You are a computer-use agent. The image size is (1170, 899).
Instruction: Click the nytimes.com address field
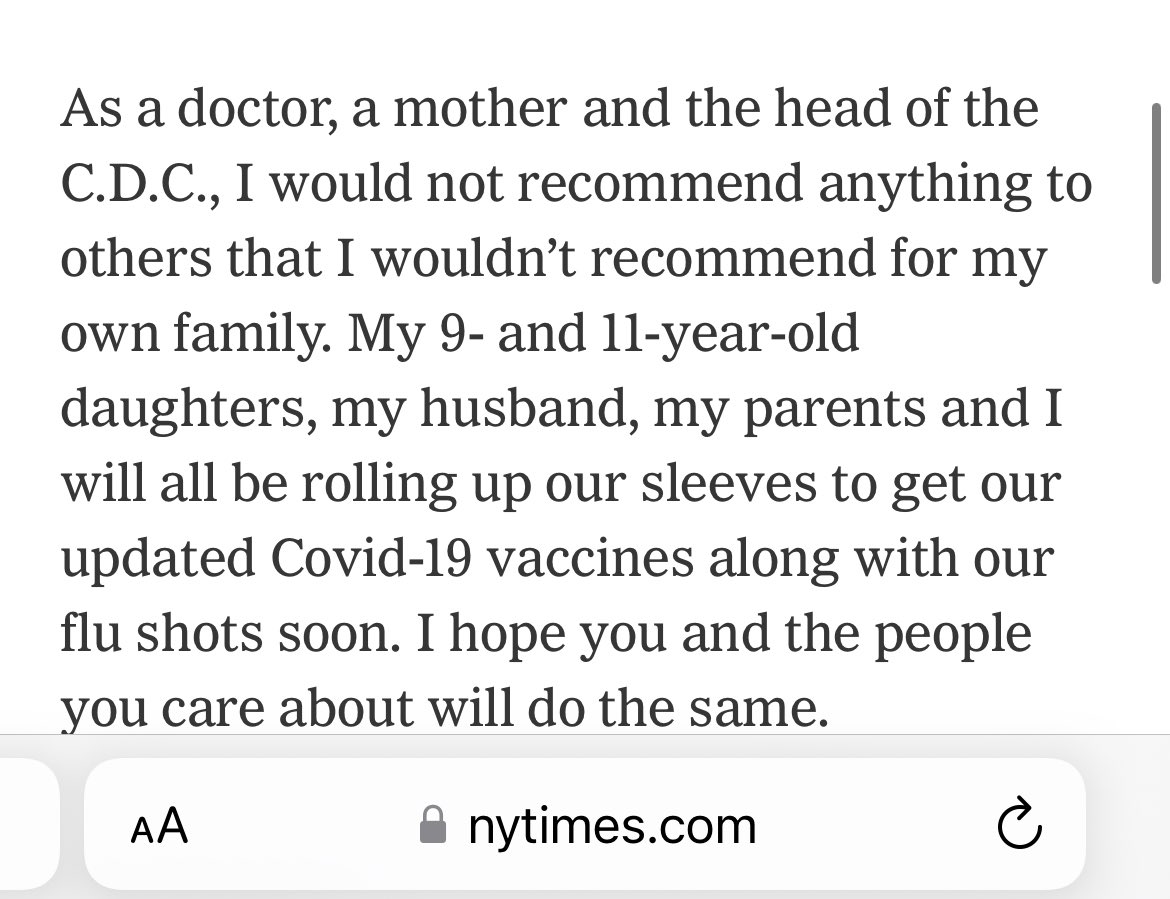coord(610,826)
